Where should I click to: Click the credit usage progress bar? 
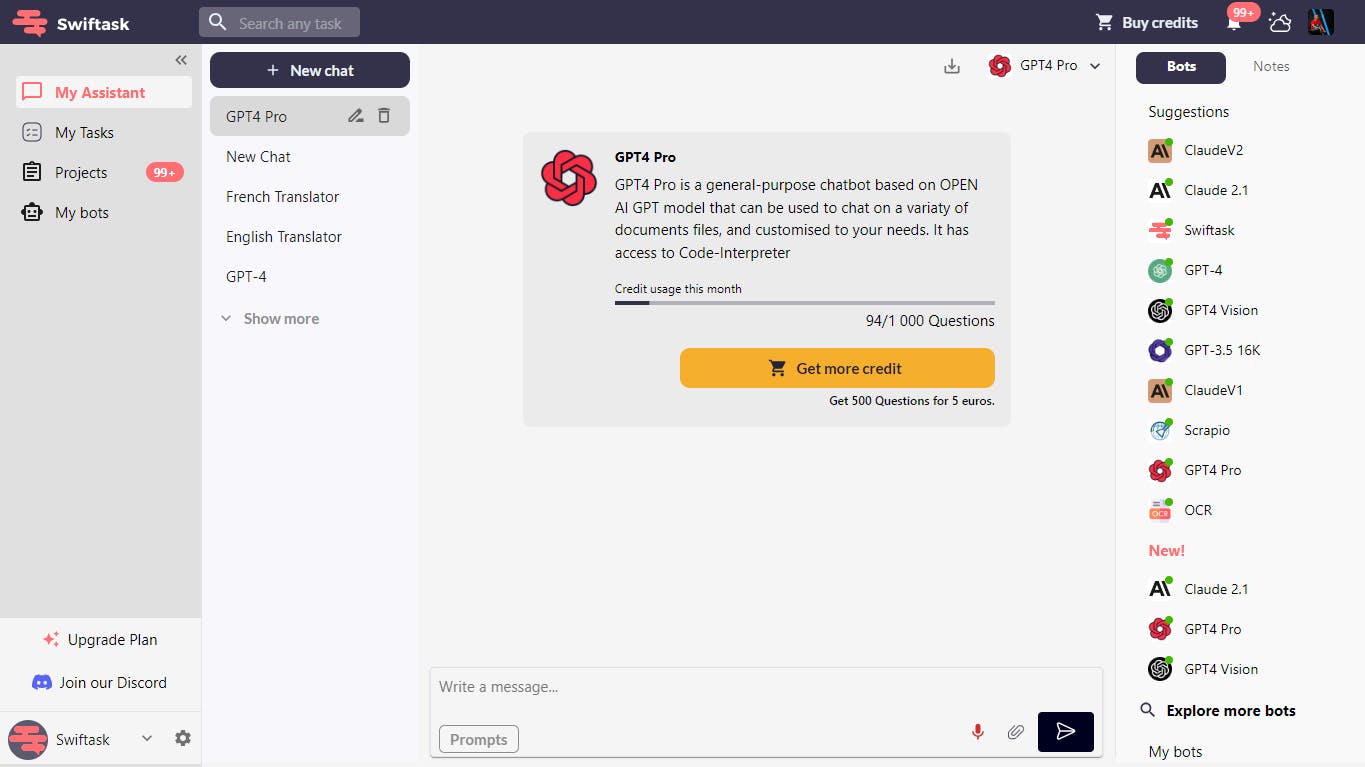(804, 302)
